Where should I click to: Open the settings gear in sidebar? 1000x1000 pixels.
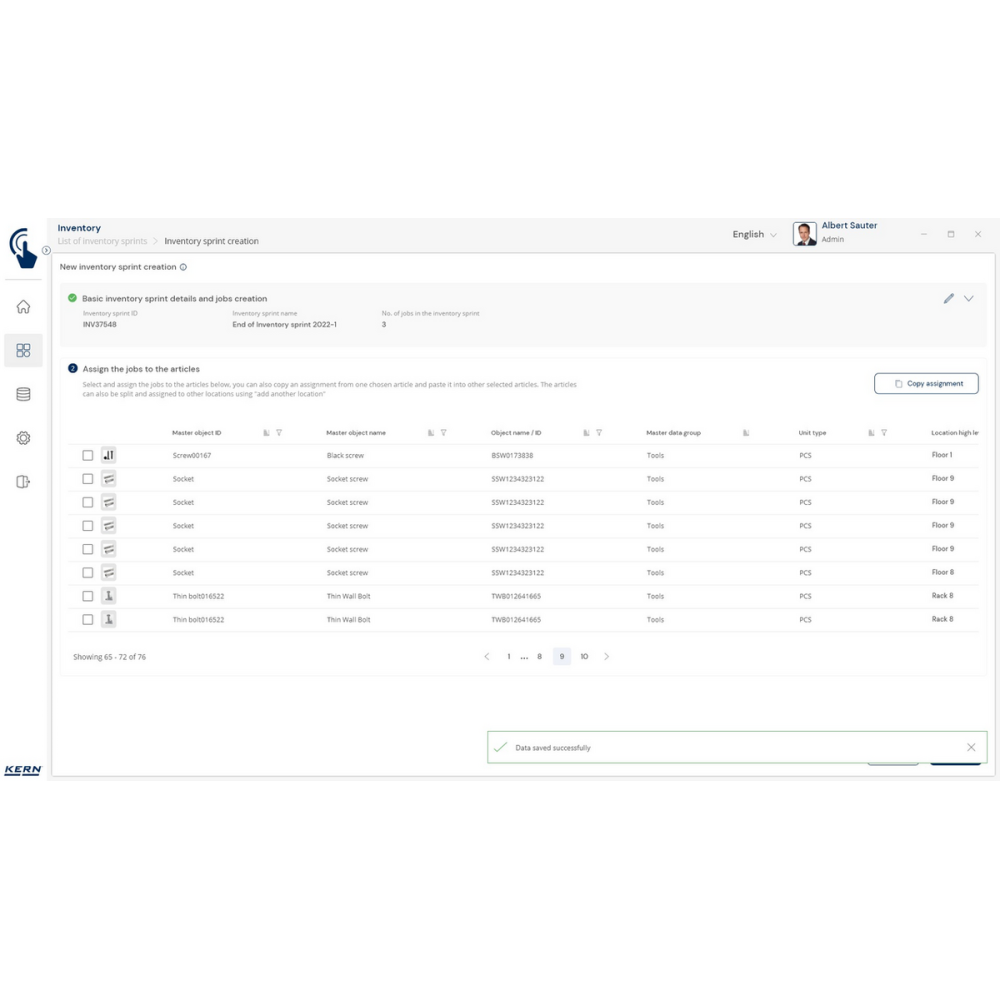click(23, 438)
